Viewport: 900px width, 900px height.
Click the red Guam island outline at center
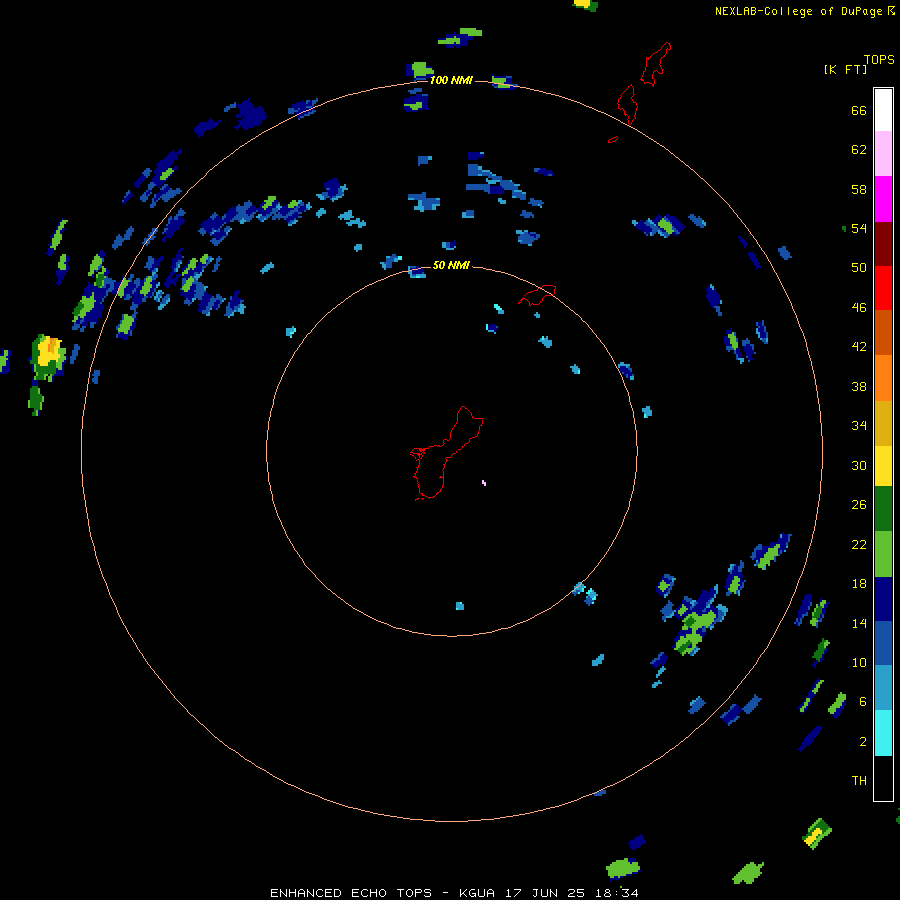pyautogui.click(x=447, y=453)
